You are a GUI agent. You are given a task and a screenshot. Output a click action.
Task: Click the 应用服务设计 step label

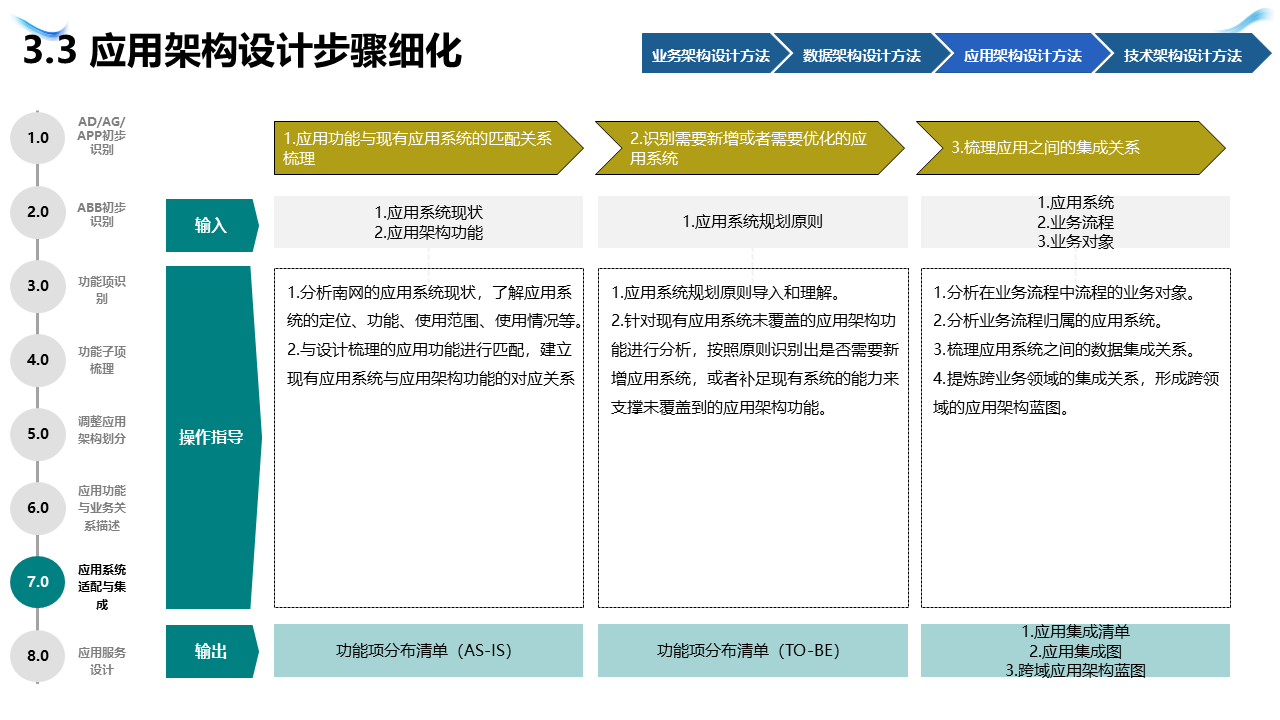(x=102, y=661)
